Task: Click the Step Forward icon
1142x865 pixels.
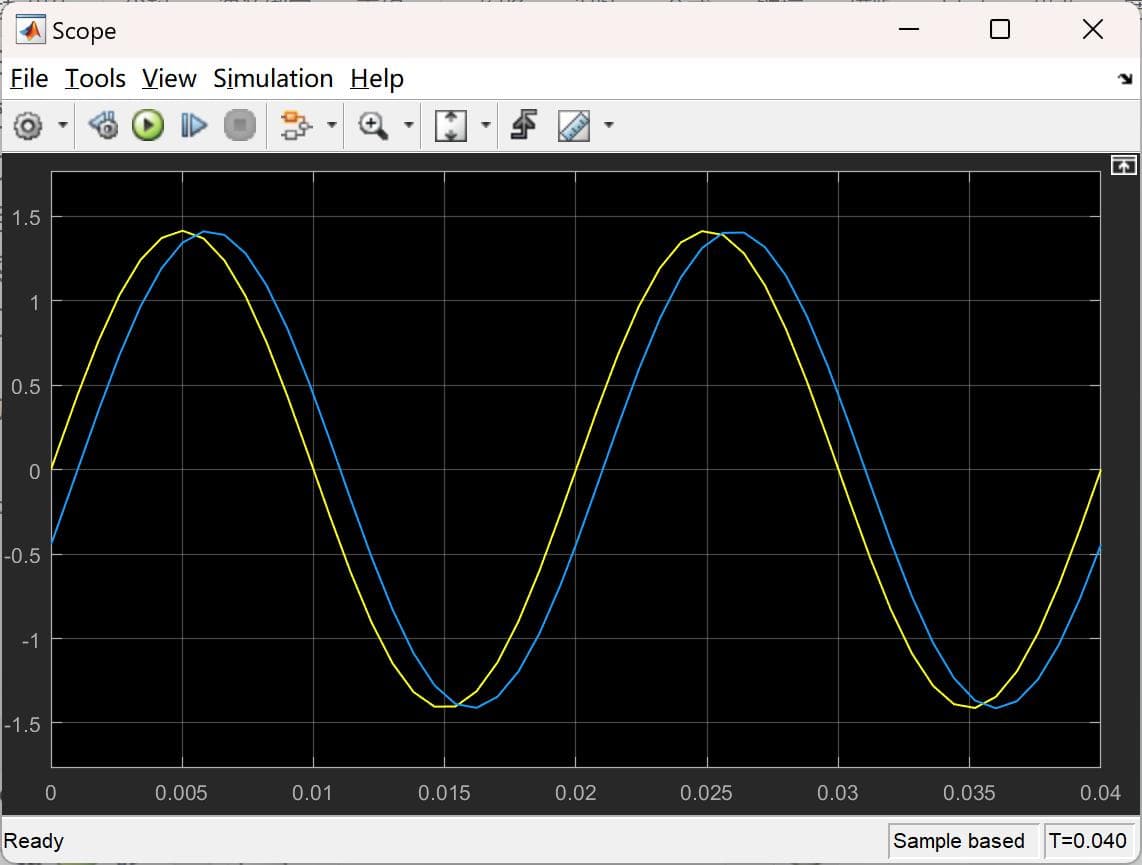Action: point(193,125)
